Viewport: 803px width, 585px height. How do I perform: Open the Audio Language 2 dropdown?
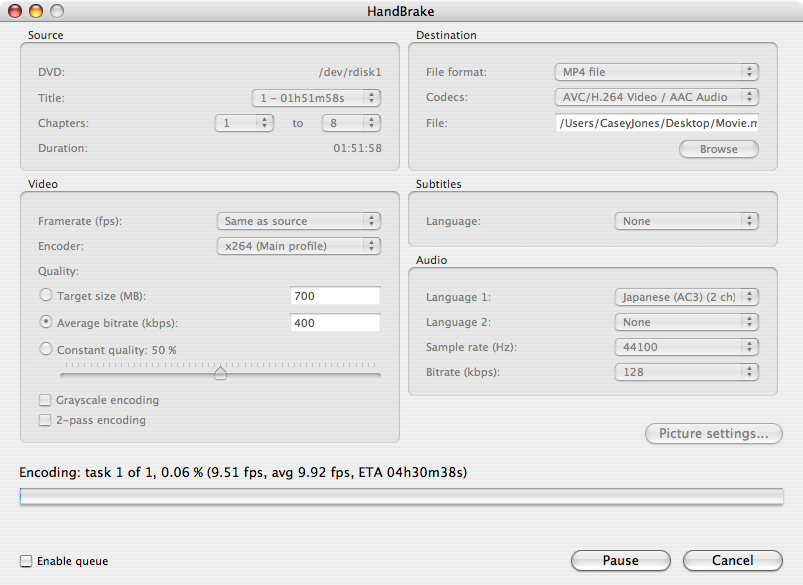[x=686, y=322]
